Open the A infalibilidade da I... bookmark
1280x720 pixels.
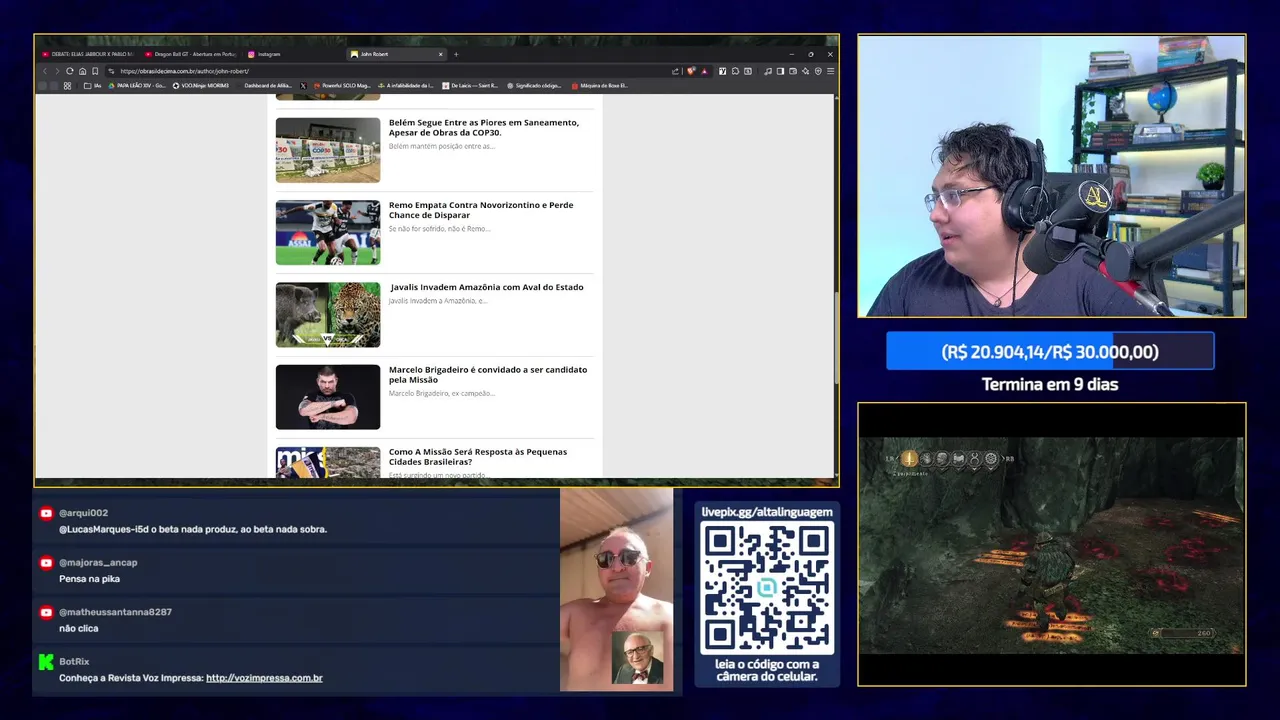coord(406,86)
